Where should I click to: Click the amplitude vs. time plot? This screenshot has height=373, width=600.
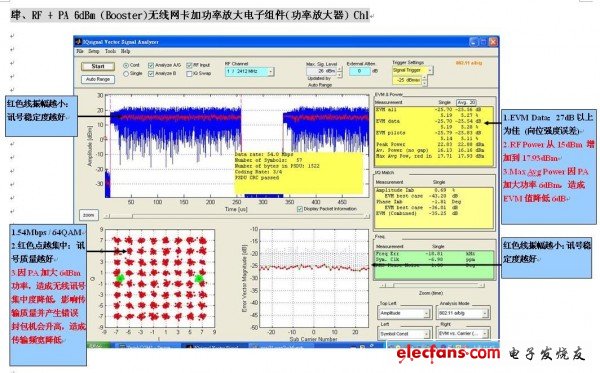pyautogui.click(x=237, y=146)
